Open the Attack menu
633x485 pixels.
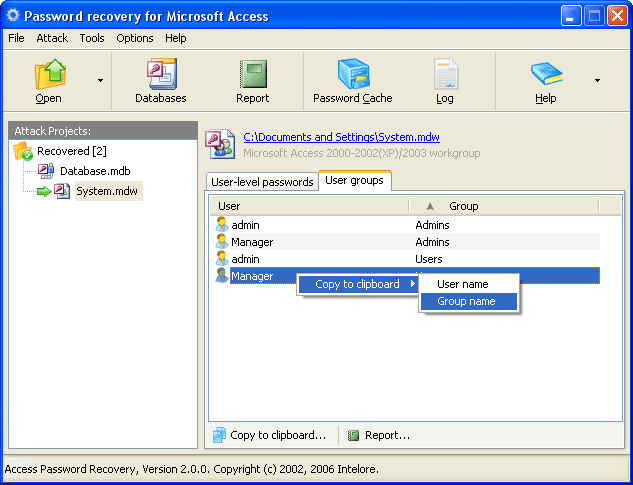(x=52, y=38)
